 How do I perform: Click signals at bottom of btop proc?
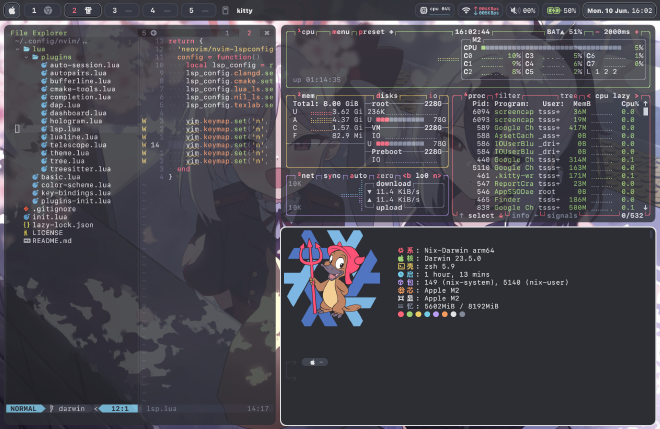pos(562,215)
